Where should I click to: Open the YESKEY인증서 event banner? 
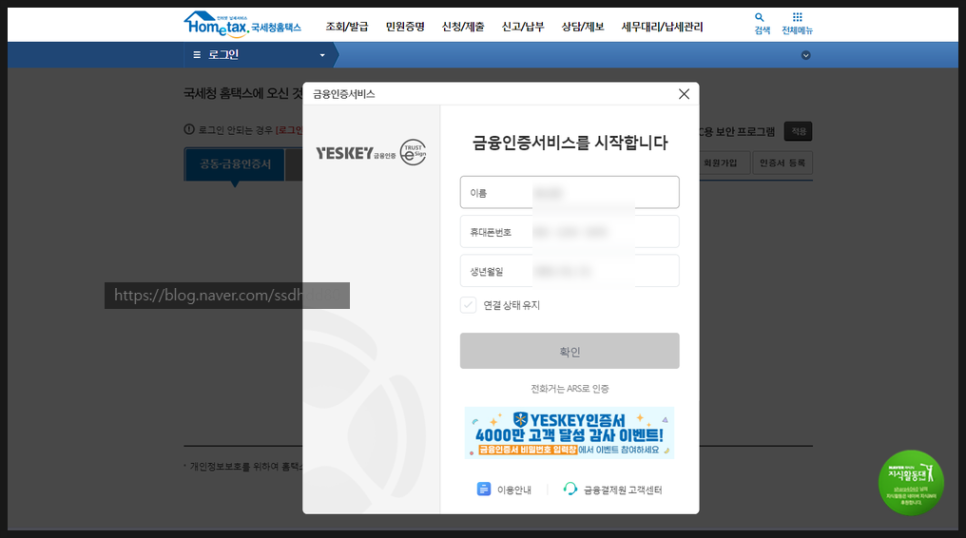coord(569,433)
